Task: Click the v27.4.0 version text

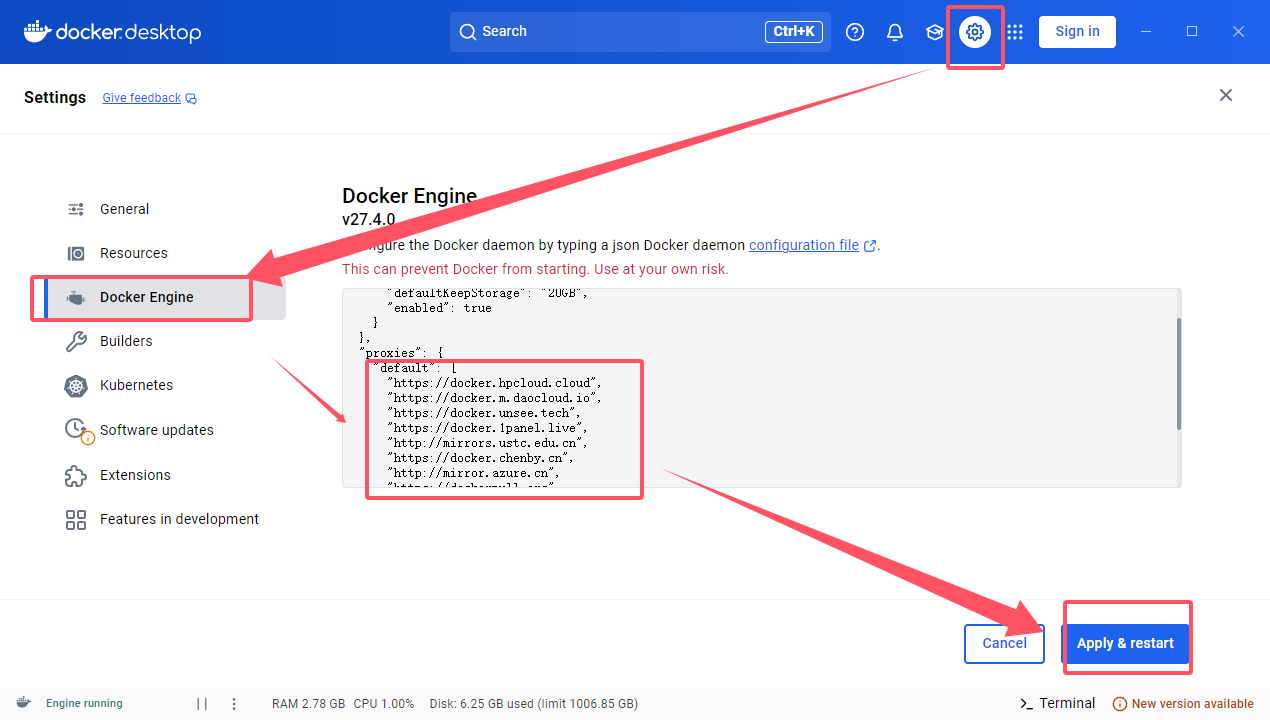Action: [x=369, y=219]
